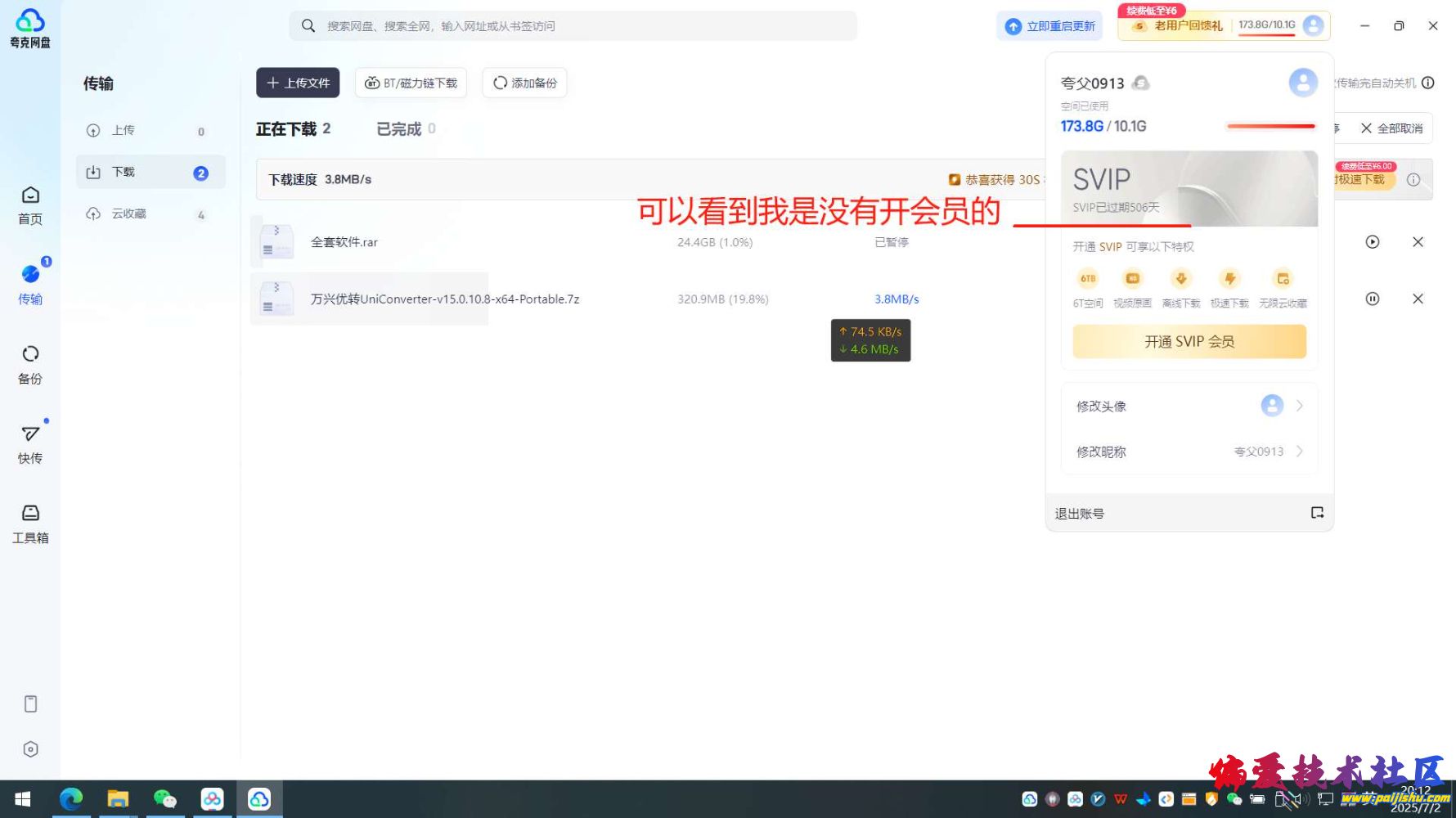Resume the paused 全套软件.rar download
1456x818 pixels.
point(1373,242)
